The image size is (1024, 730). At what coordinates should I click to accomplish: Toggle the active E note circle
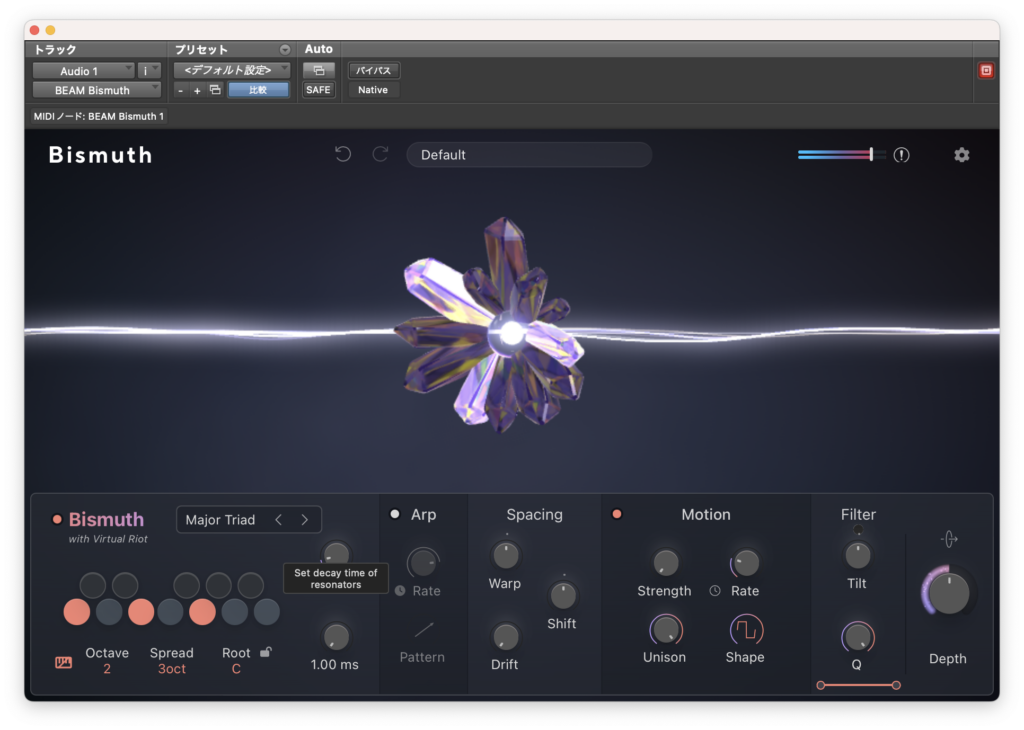(140, 612)
